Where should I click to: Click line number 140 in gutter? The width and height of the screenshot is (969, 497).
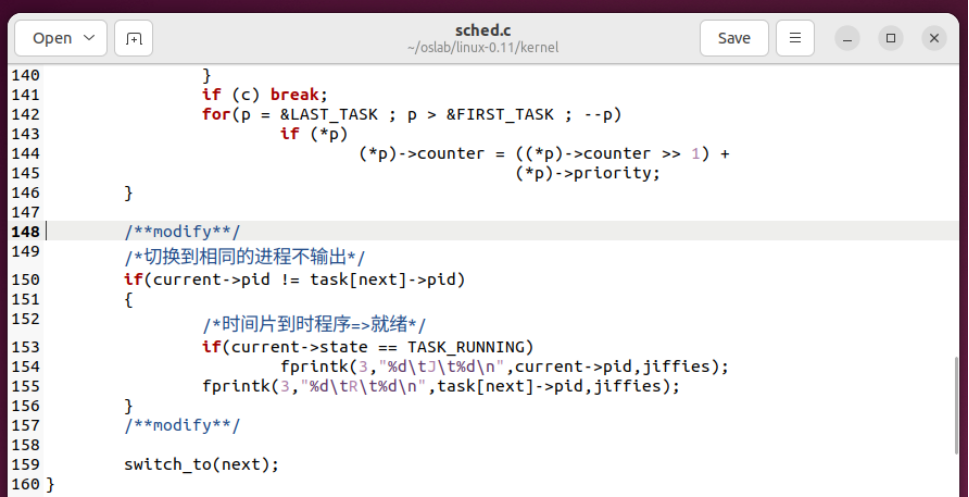pos(25,75)
